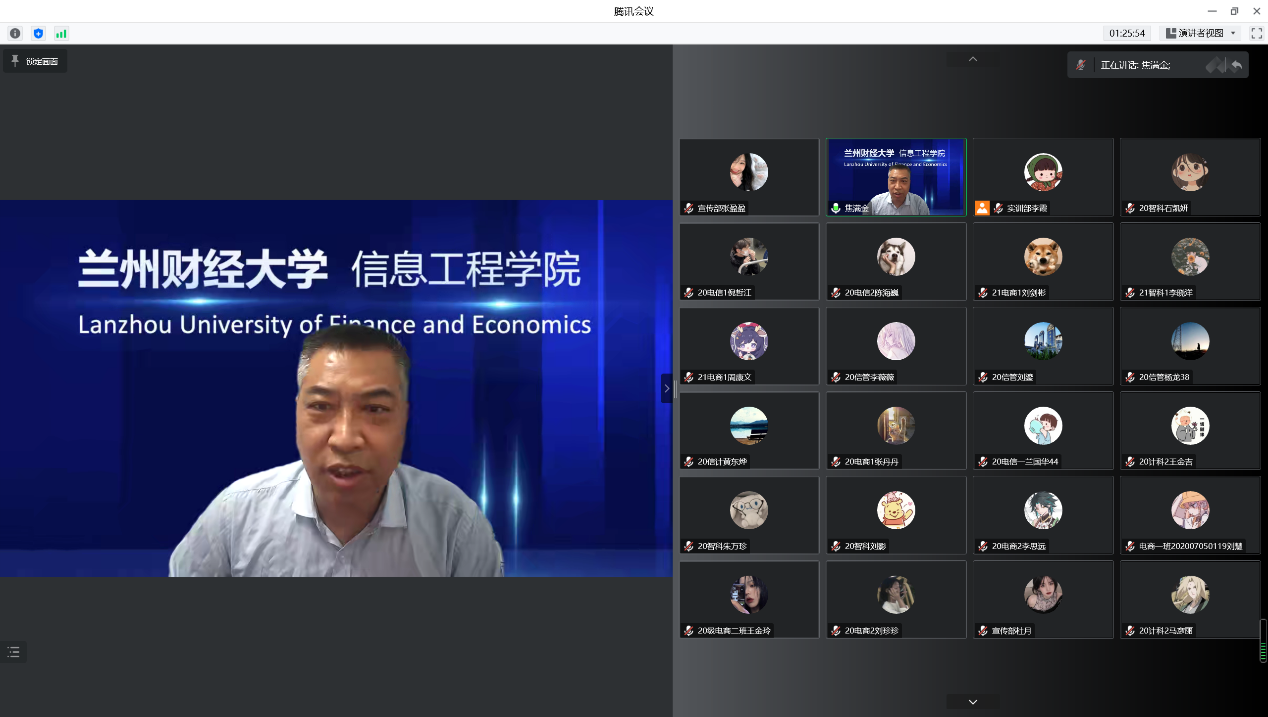1268x717 pixels.
Task: Select avatar of 21电商1周康文
Action: coord(749,341)
